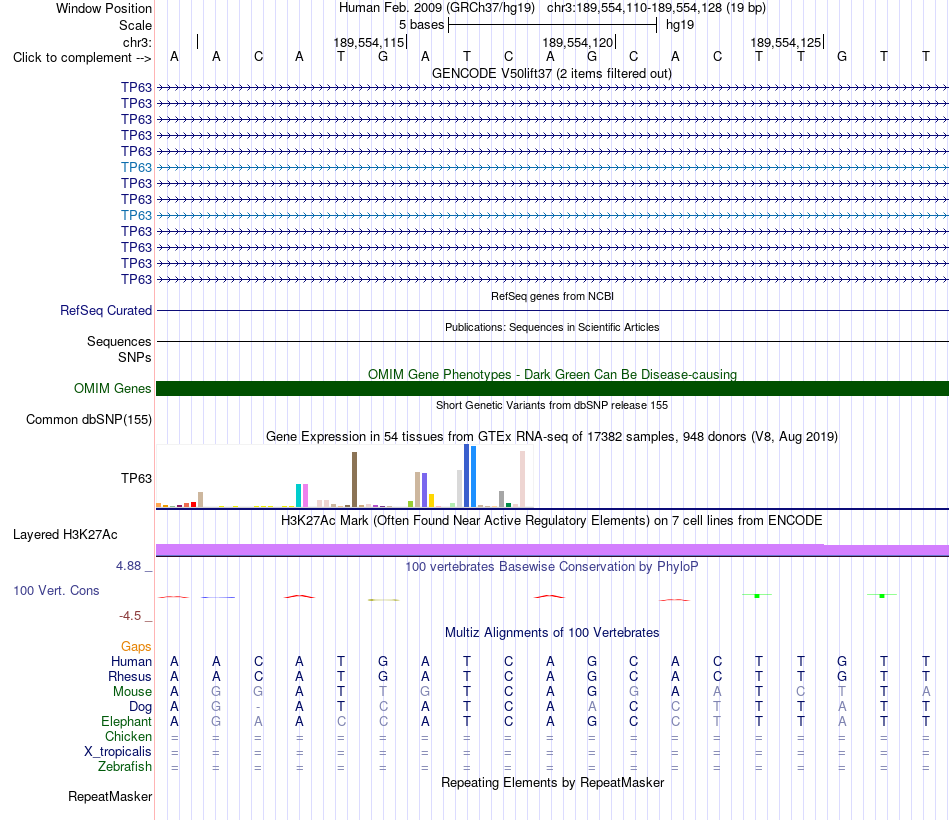The image size is (950, 820).
Task: Click the orange Gaps label
Action: pyautogui.click(x=136, y=647)
